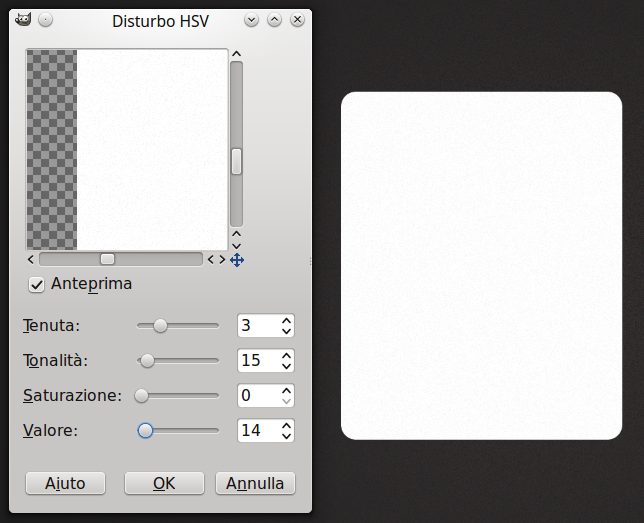Increase the Tenuta value with up stepper

coord(287,321)
